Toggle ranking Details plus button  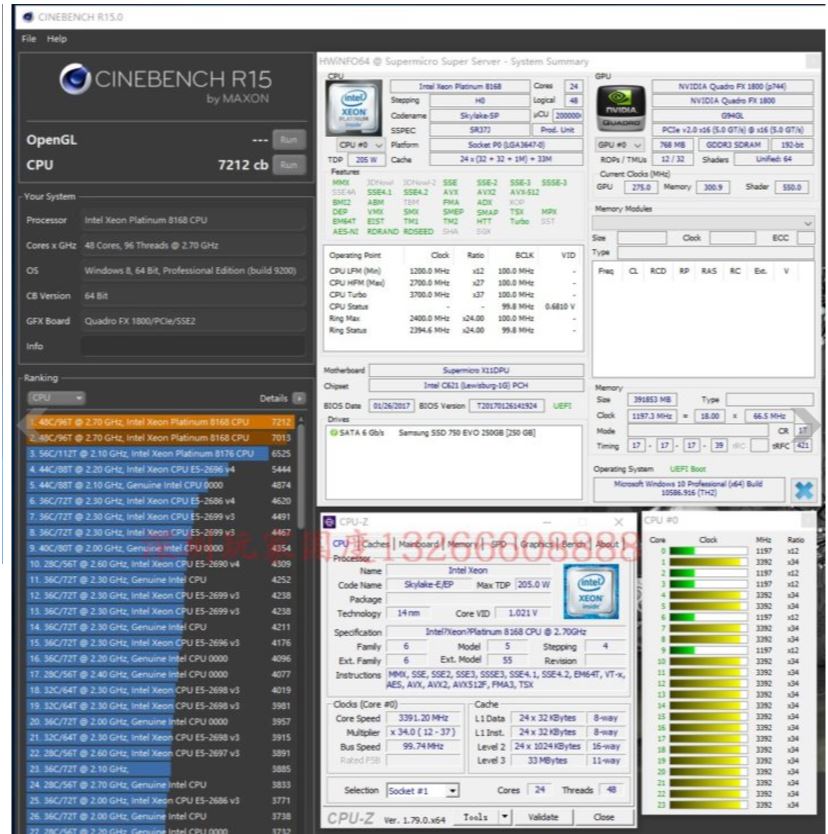(x=299, y=398)
